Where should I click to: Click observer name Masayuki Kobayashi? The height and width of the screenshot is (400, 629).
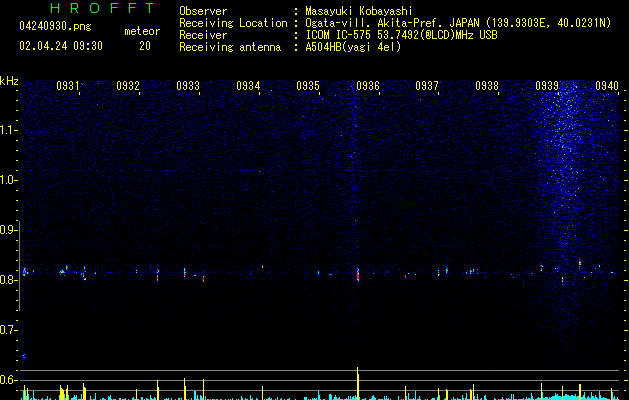[359, 11]
